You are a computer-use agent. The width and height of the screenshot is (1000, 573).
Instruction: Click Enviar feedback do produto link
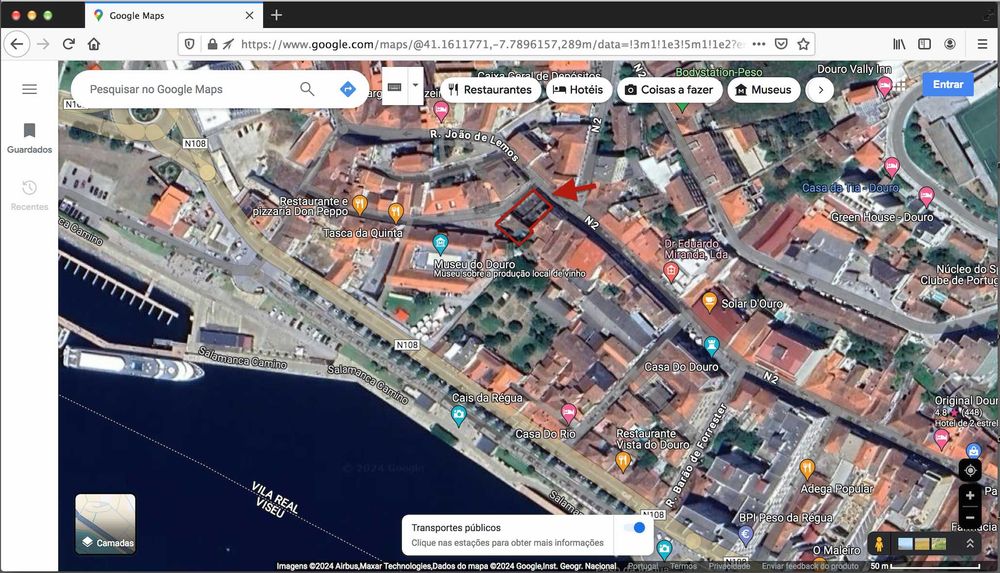(810, 566)
